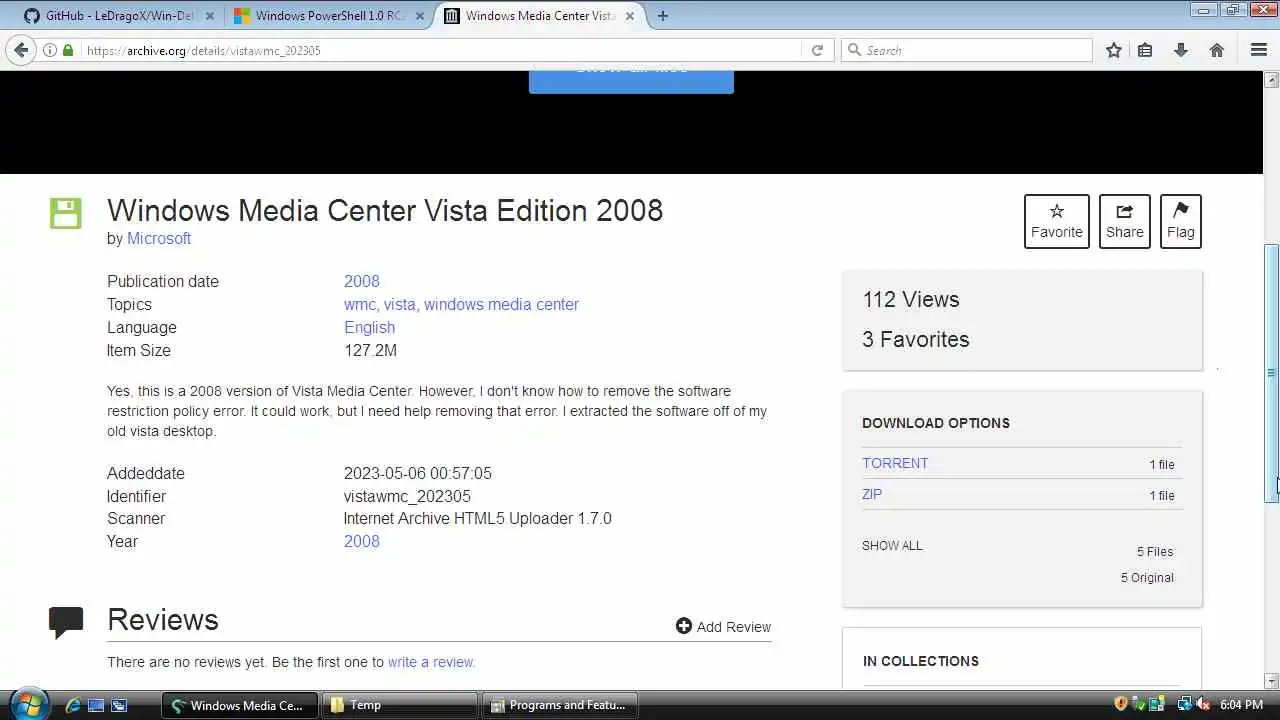Open the downloads arrow icon
1280x720 pixels.
coord(1181,50)
